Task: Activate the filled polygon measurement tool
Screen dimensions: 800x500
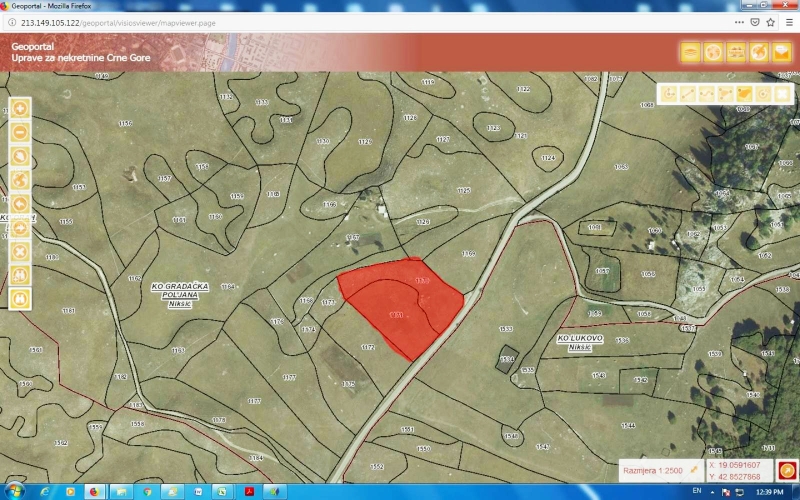Action: 744,94
